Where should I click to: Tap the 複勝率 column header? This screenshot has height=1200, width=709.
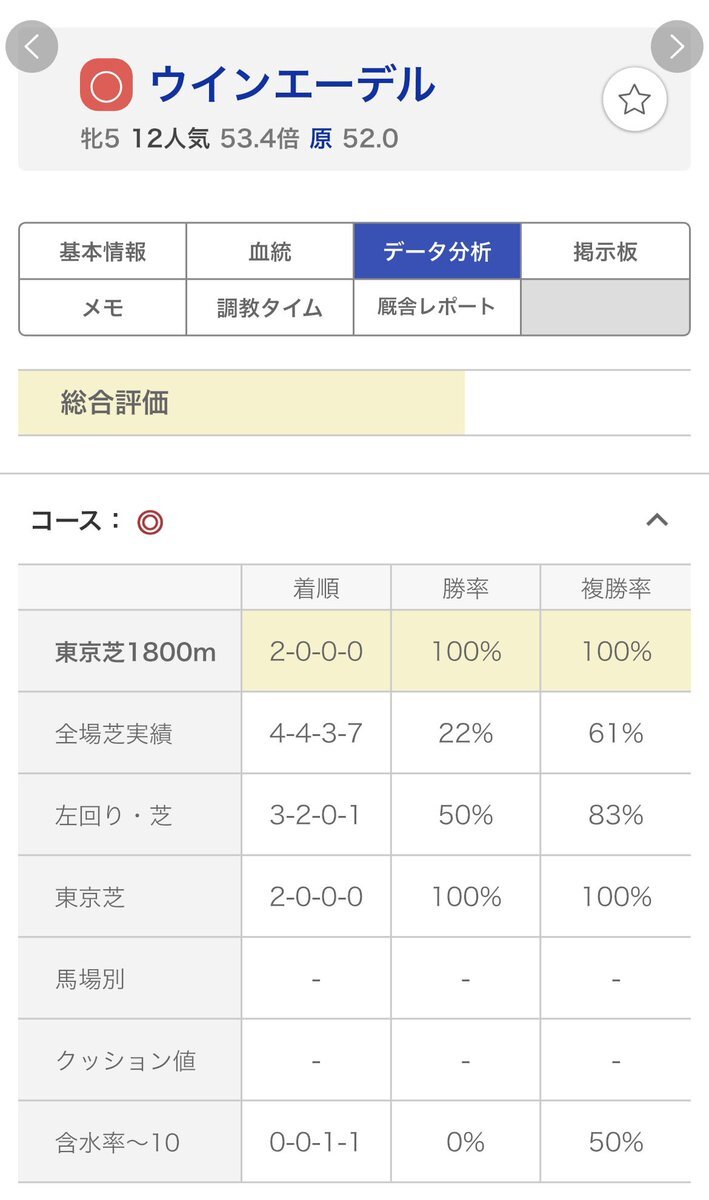616,588
